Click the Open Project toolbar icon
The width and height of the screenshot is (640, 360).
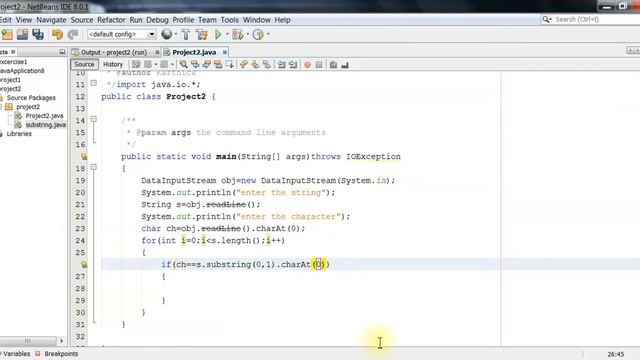[22, 35]
